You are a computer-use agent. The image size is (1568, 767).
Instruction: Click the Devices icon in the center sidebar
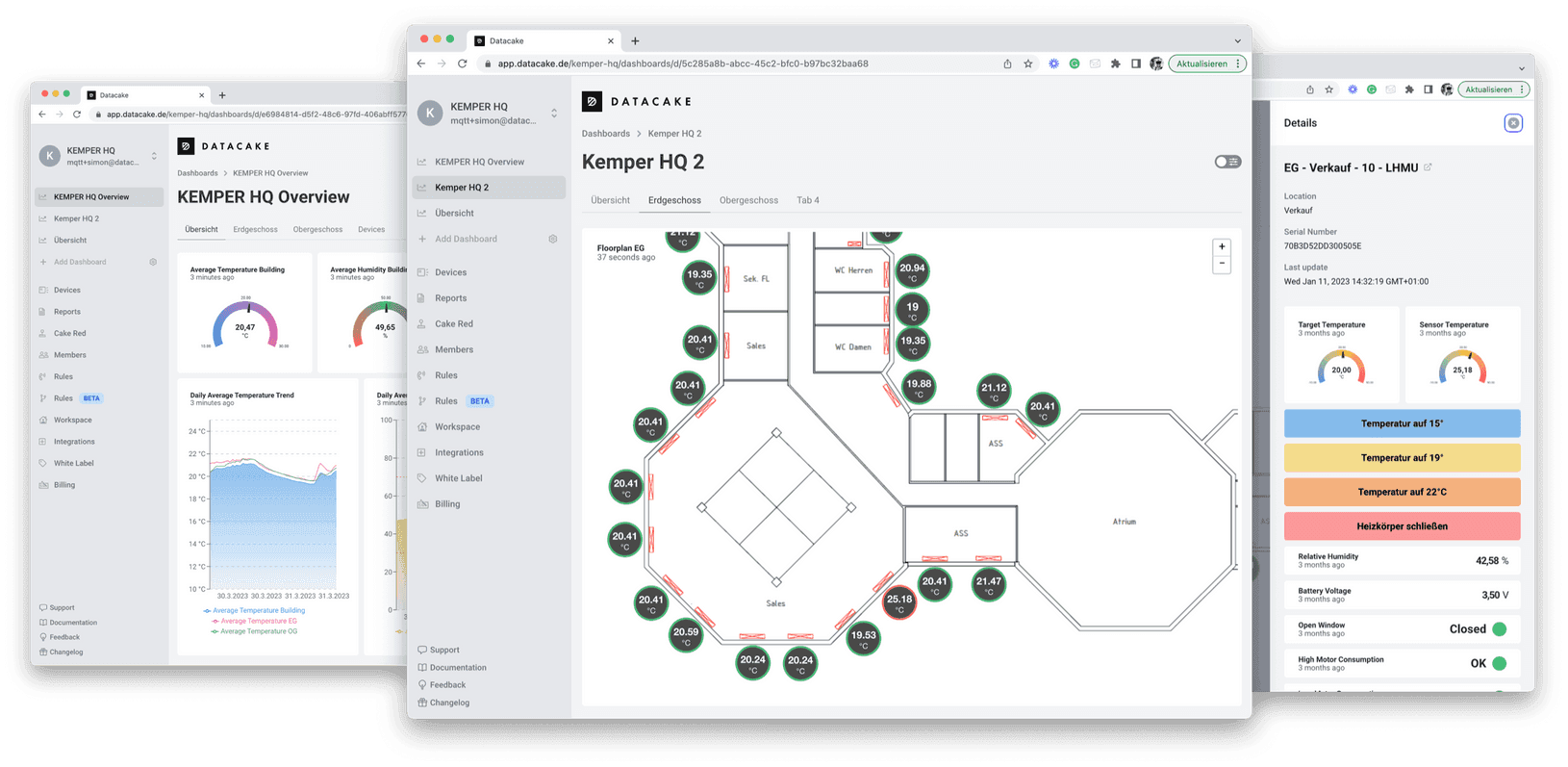[421, 272]
